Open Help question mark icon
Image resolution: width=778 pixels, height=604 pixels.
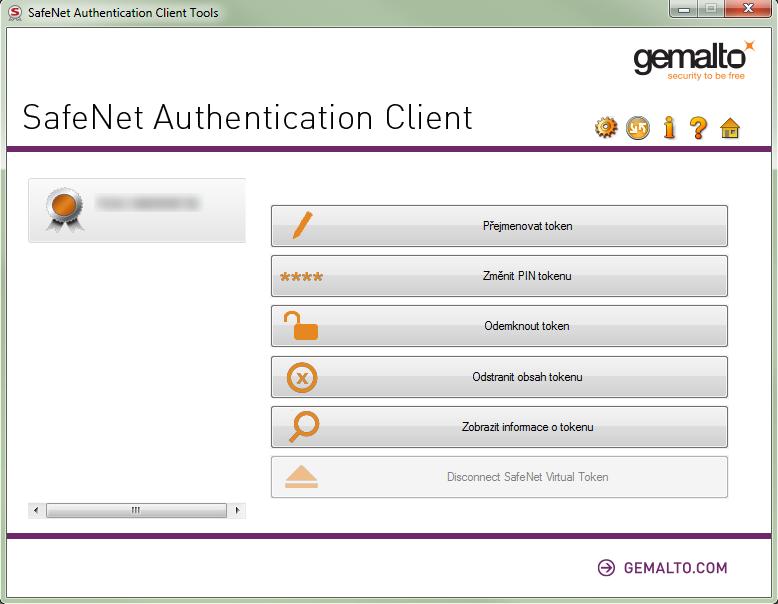click(x=699, y=128)
